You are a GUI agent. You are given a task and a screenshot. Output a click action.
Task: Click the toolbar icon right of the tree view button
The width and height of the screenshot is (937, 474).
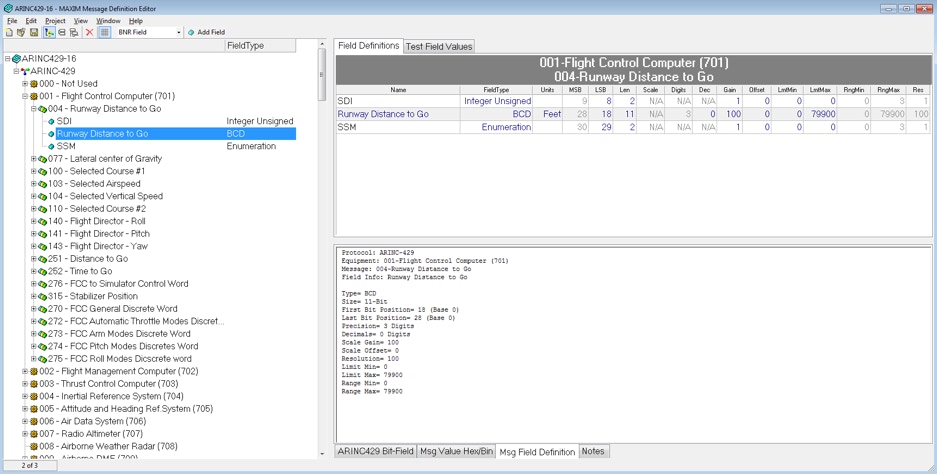tap(62, 32)
